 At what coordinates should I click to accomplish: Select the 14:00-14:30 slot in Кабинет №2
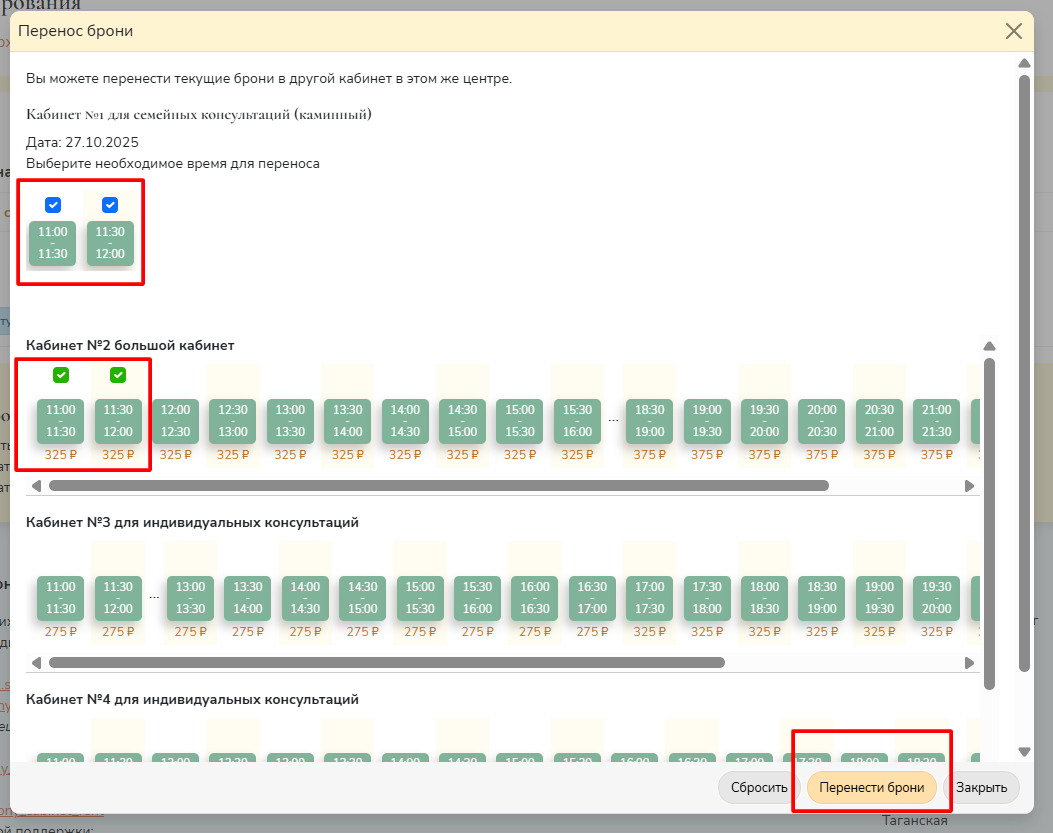pos(405,421)
